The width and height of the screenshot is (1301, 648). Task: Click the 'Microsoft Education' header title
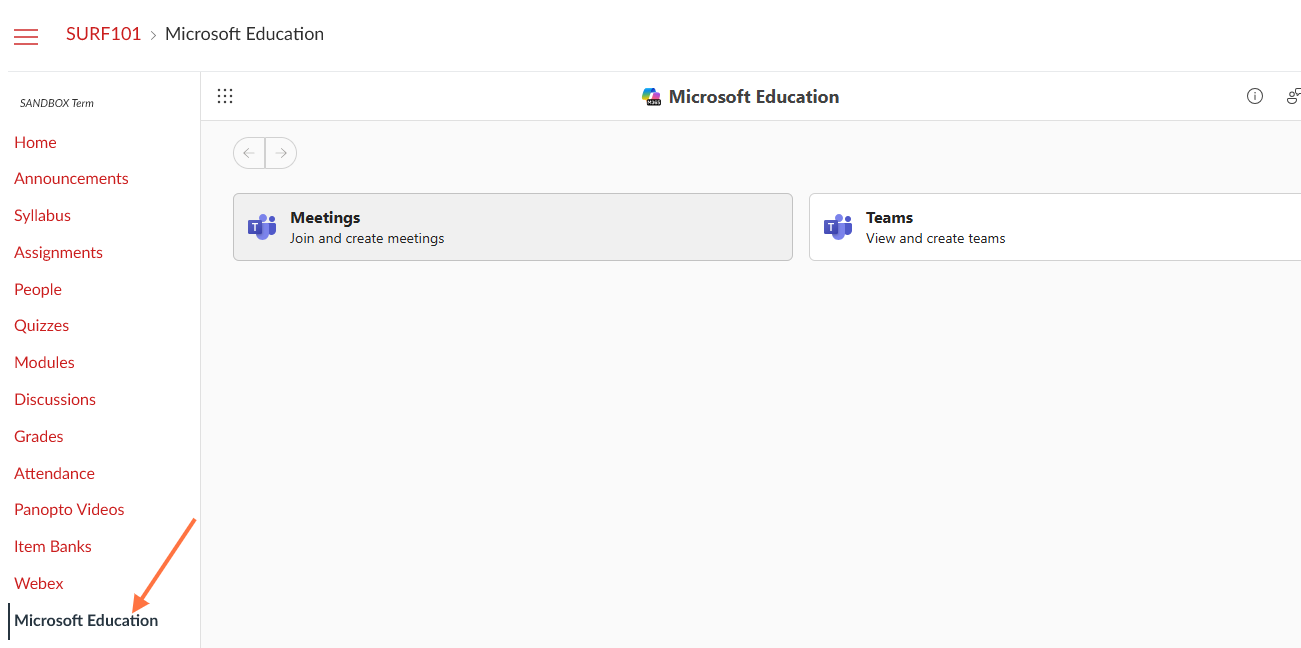pyautogui.click(x=754, y=97)
